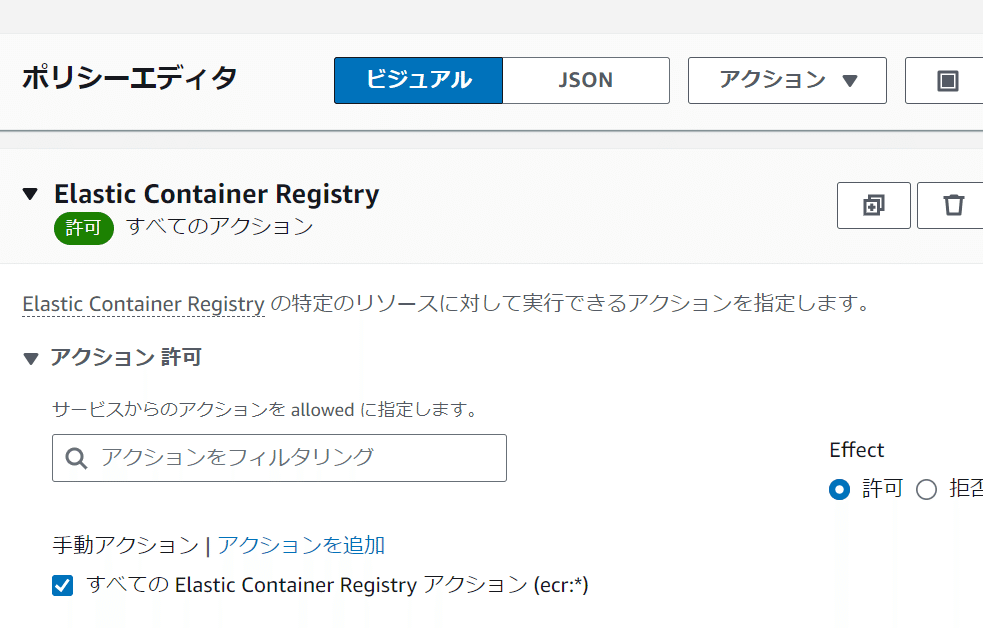983x628 pixels.
Task: Click the Elastic Container Registry section title
Action: point(216,194)
